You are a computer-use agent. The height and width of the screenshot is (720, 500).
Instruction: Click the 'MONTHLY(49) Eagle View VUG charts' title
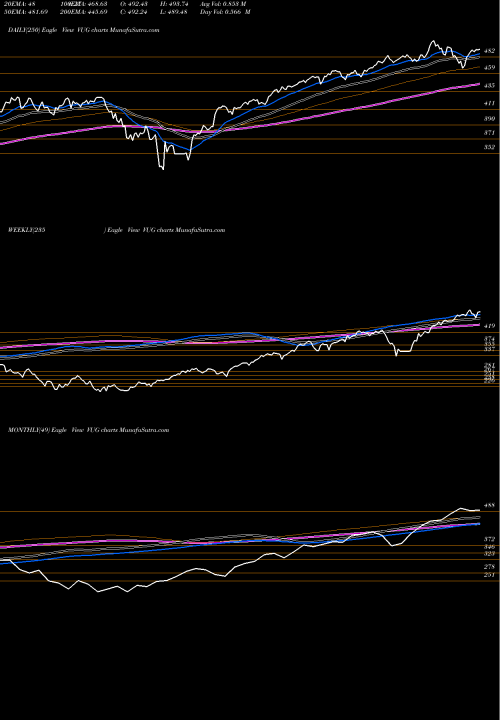pos(89,430)
